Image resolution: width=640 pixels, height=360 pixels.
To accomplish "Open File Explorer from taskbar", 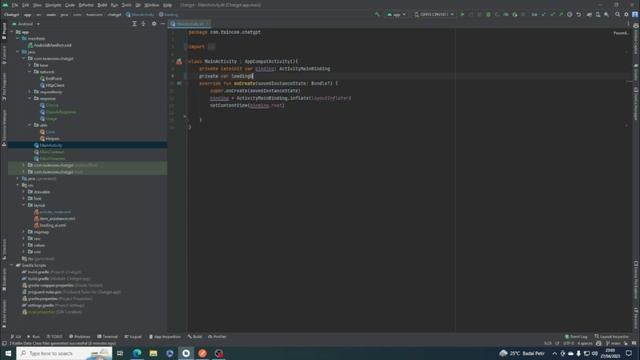I will point(153,353).
